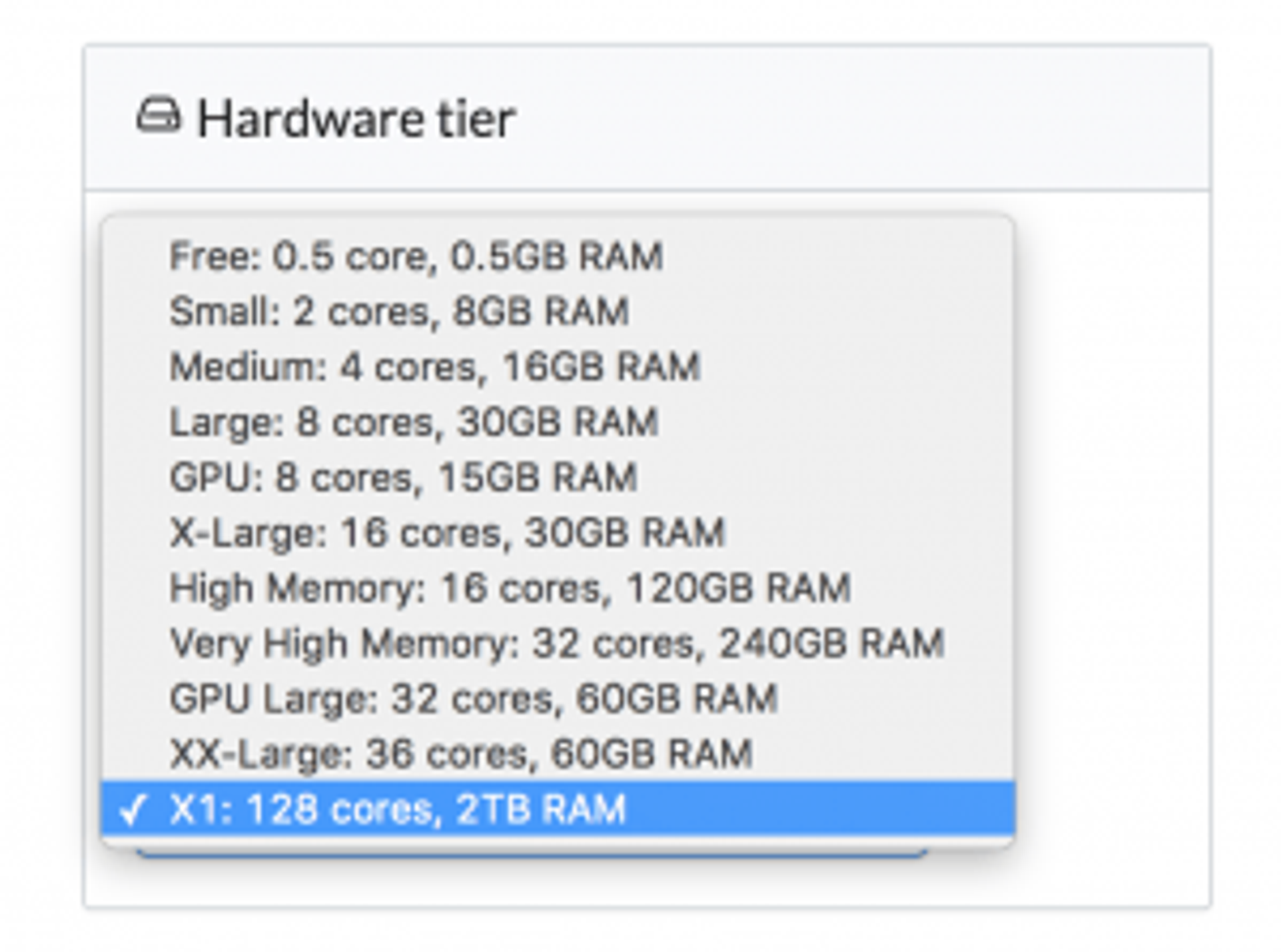1281x952 pixels.
Task: Click the 120GB RAM text in list
Action: click(739, 588)
